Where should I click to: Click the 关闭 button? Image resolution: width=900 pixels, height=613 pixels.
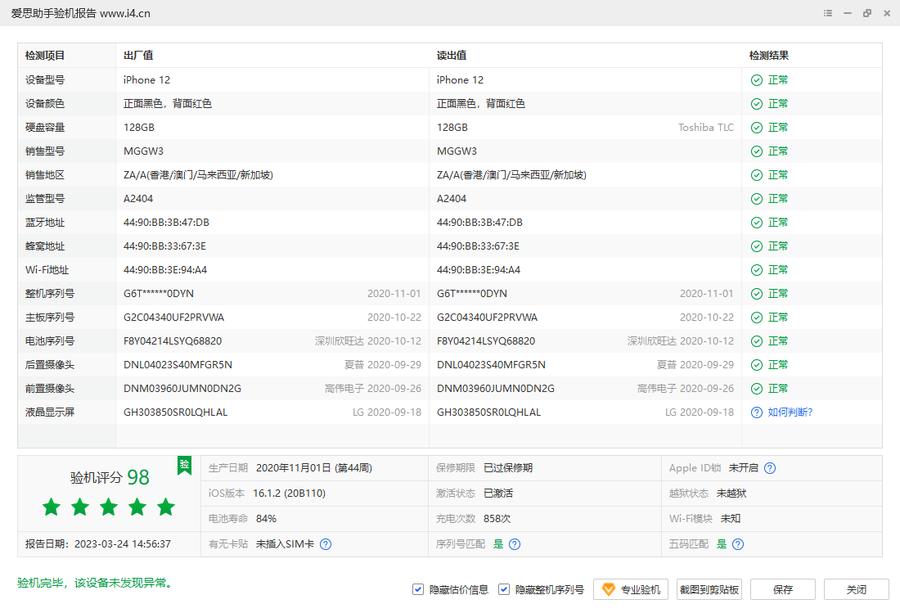pos(856,589)
